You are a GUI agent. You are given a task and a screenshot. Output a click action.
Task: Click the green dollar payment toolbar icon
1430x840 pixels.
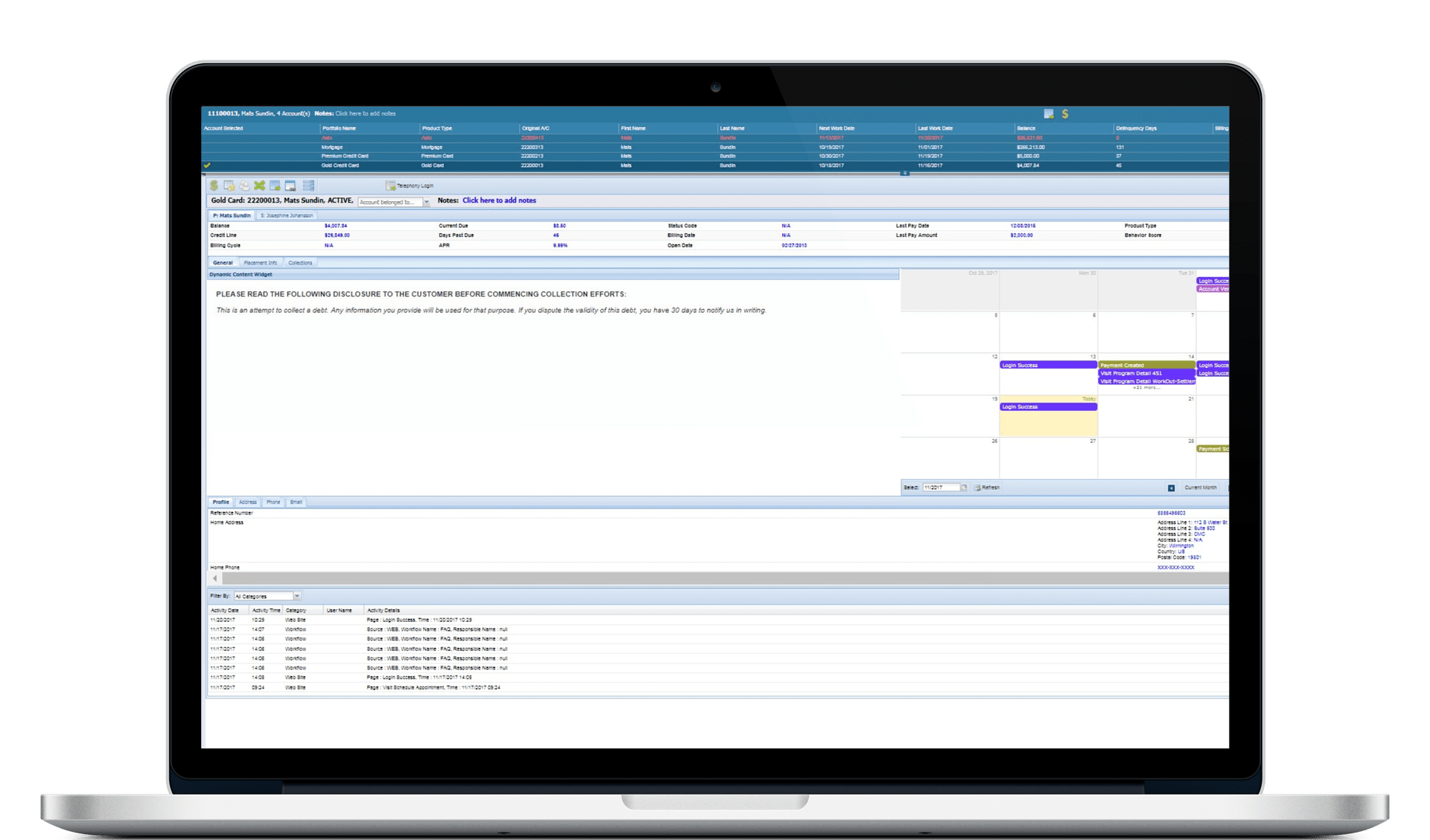pos(214,185)
